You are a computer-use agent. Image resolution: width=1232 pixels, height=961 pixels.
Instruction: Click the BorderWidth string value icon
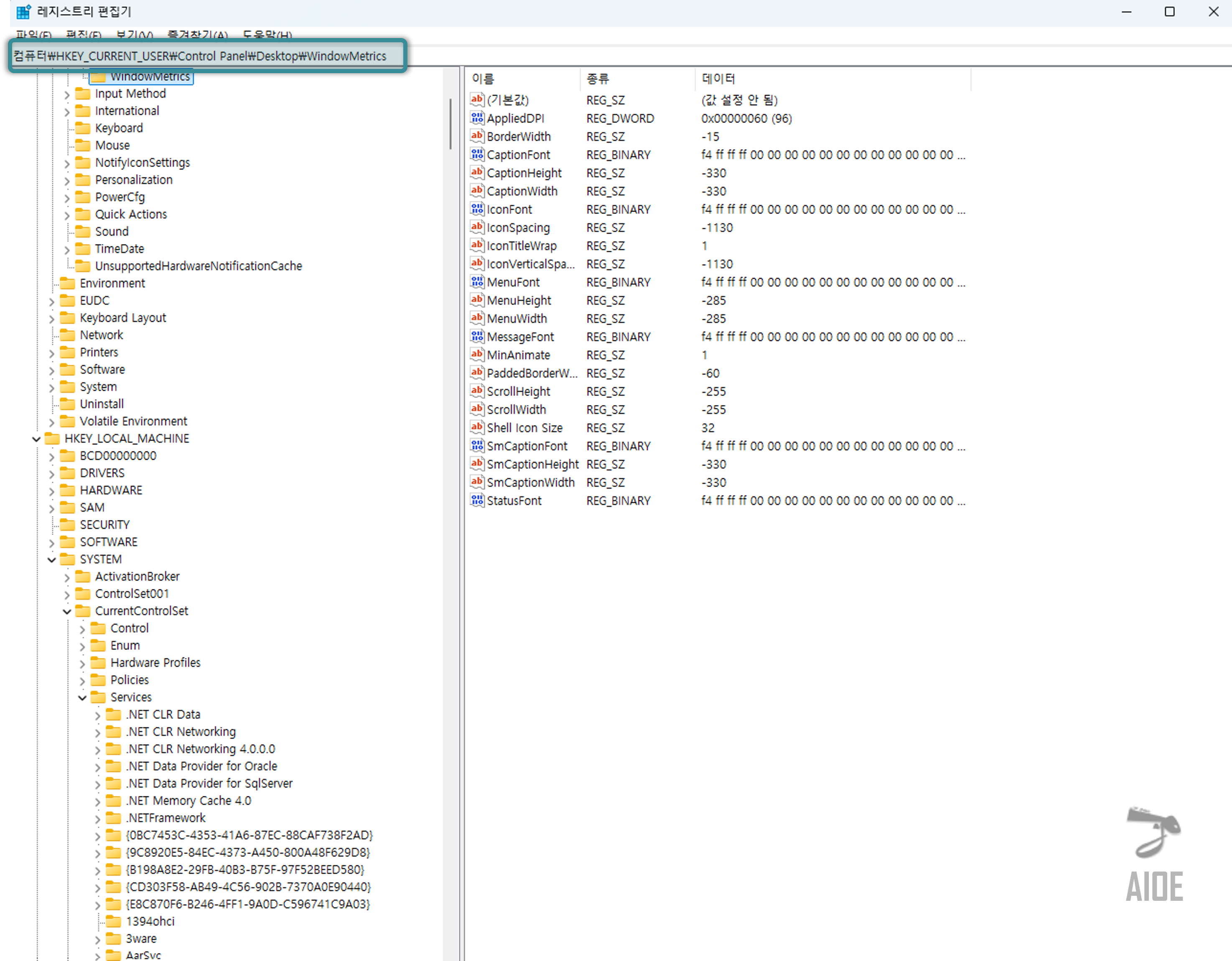point(477,136)
